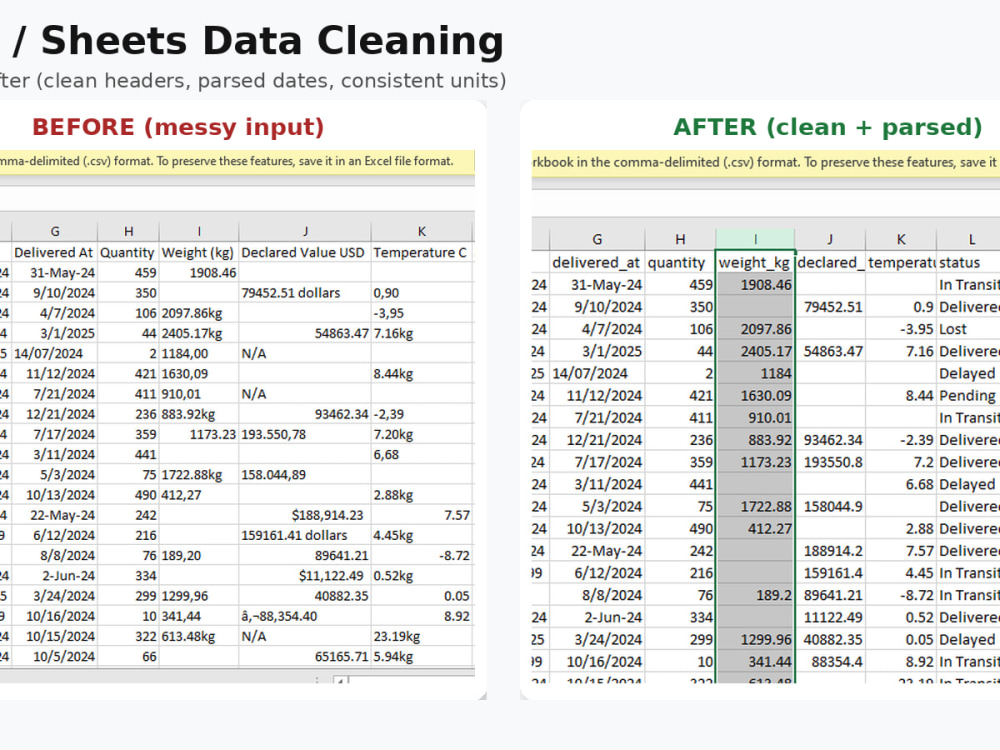Click the CSV format warning bar in AFTER sheet
The image size is (1000, 750).
pyautogui.click(x=765, y=163)
